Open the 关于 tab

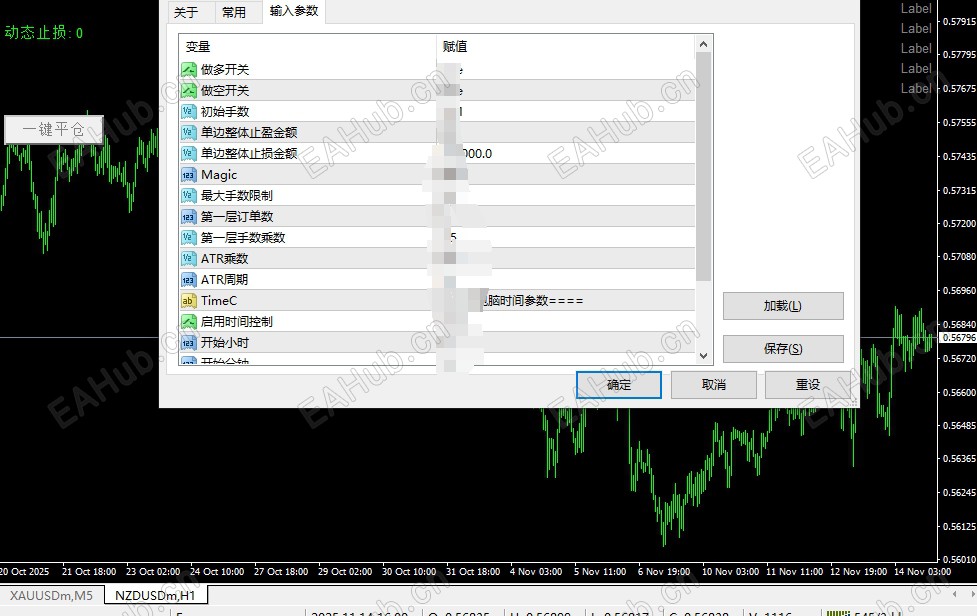(x=186, y=13)
